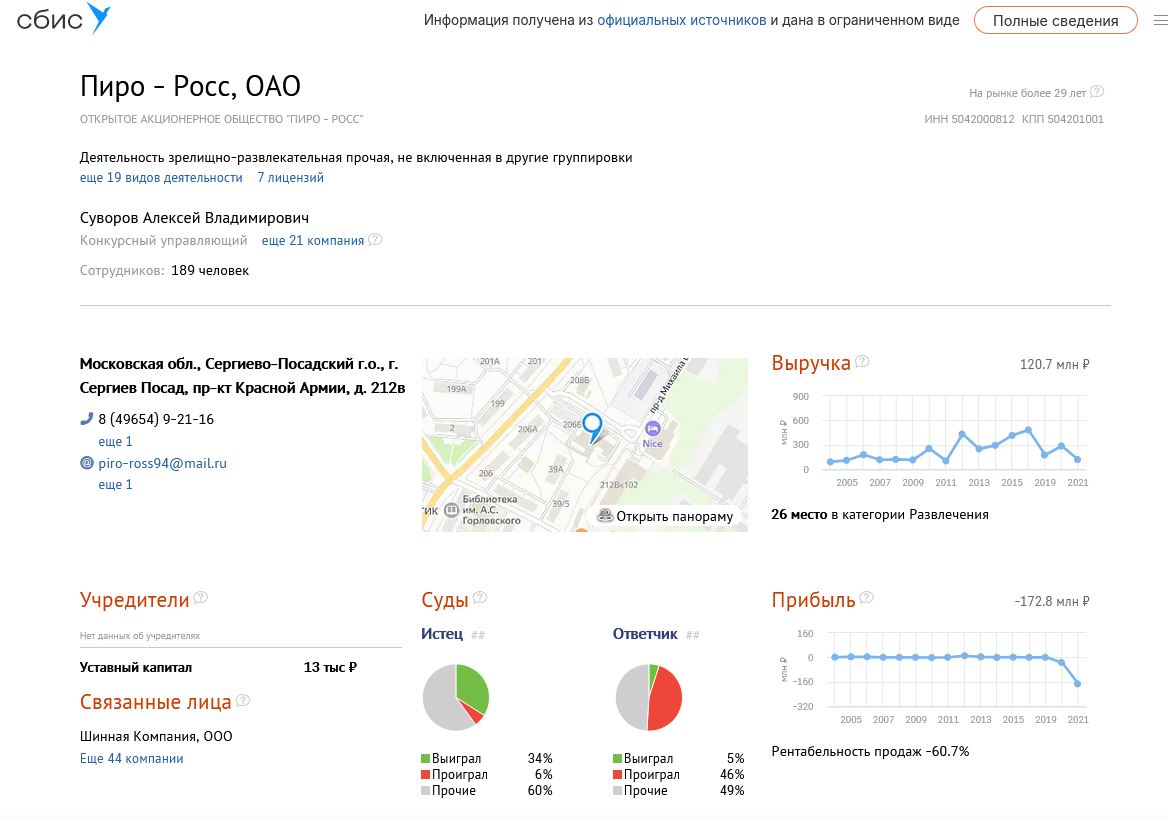Click the Истец pie chart
Image resolution: width=1168 pixels, height=819 pixels.
coord(456,698)
